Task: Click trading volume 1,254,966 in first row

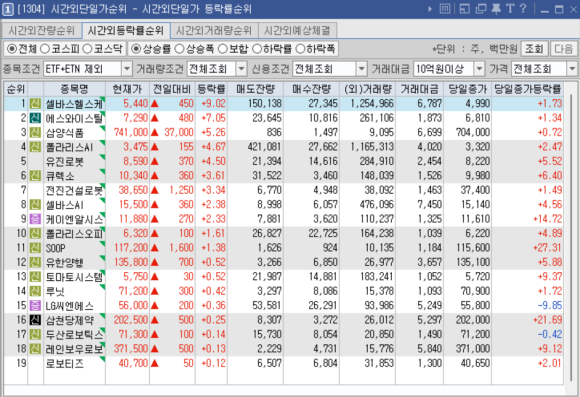Action: point(372,104)
